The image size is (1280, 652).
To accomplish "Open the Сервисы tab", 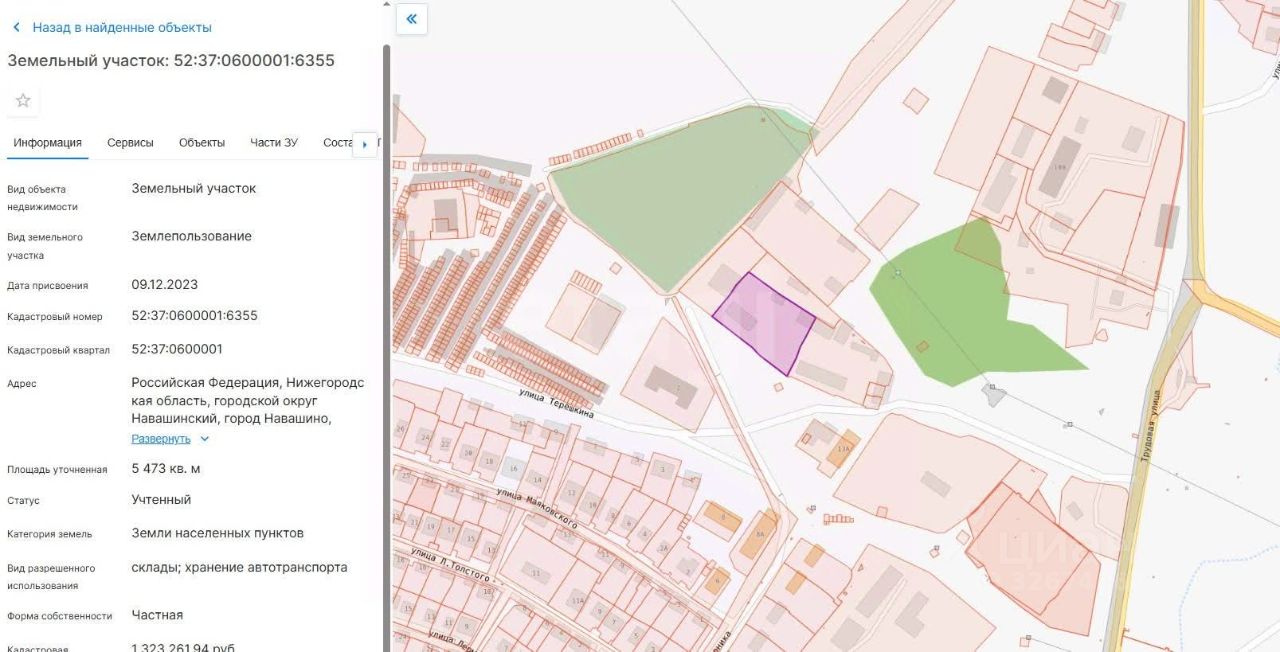I will [x=130, y=143].
